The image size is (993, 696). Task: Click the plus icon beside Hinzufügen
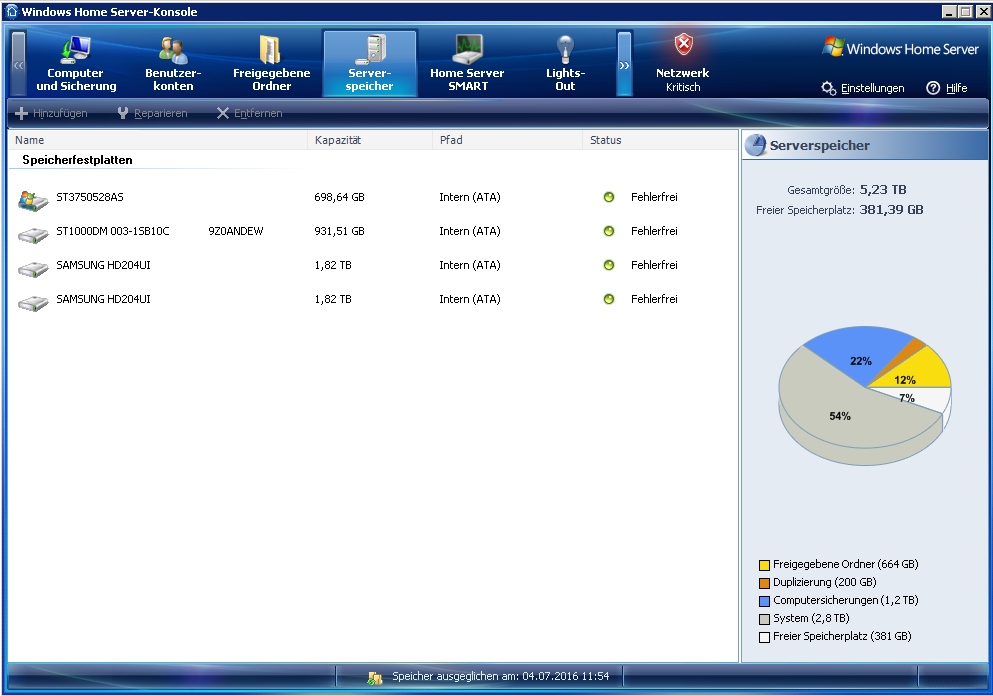tap(22, 113)
